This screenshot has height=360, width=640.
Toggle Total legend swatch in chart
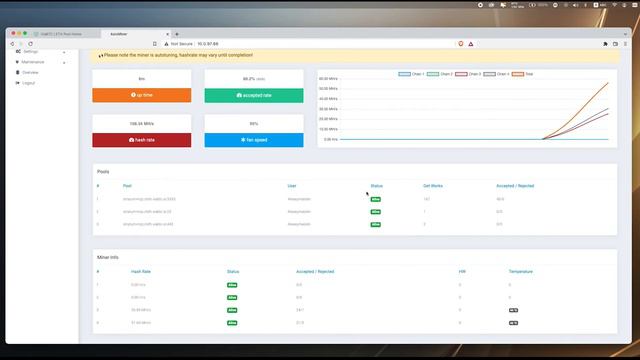[x=518, y=74]
